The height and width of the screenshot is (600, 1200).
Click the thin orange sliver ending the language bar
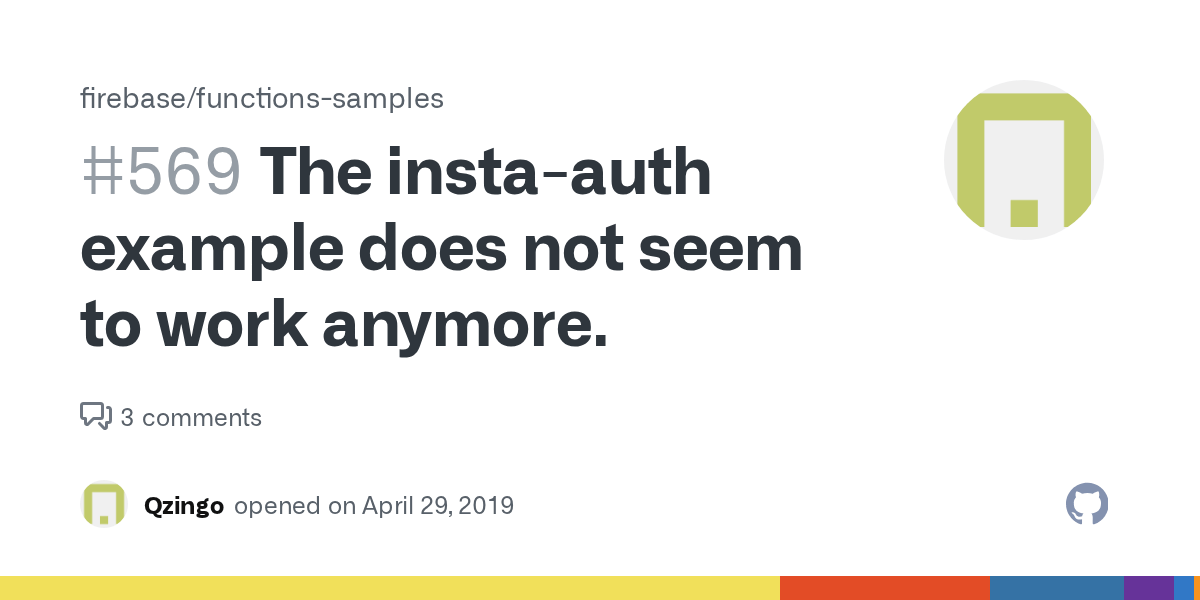click(1197, 588)
